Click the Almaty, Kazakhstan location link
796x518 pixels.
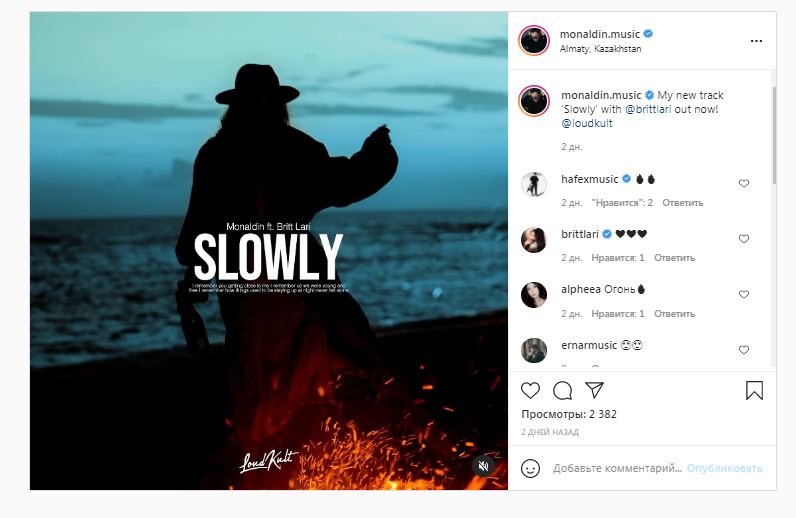pyautogui.click(x=600, y=49)
